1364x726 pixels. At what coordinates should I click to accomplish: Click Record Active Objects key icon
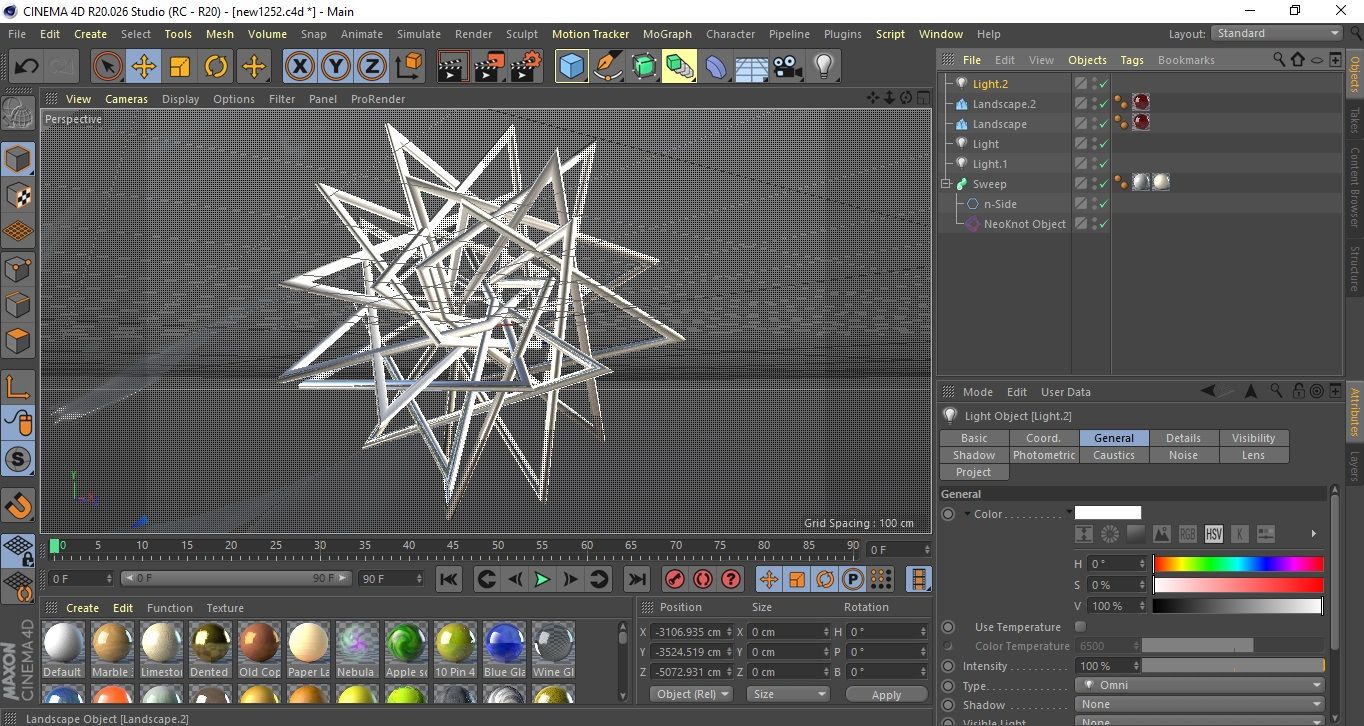click(675, 579)
